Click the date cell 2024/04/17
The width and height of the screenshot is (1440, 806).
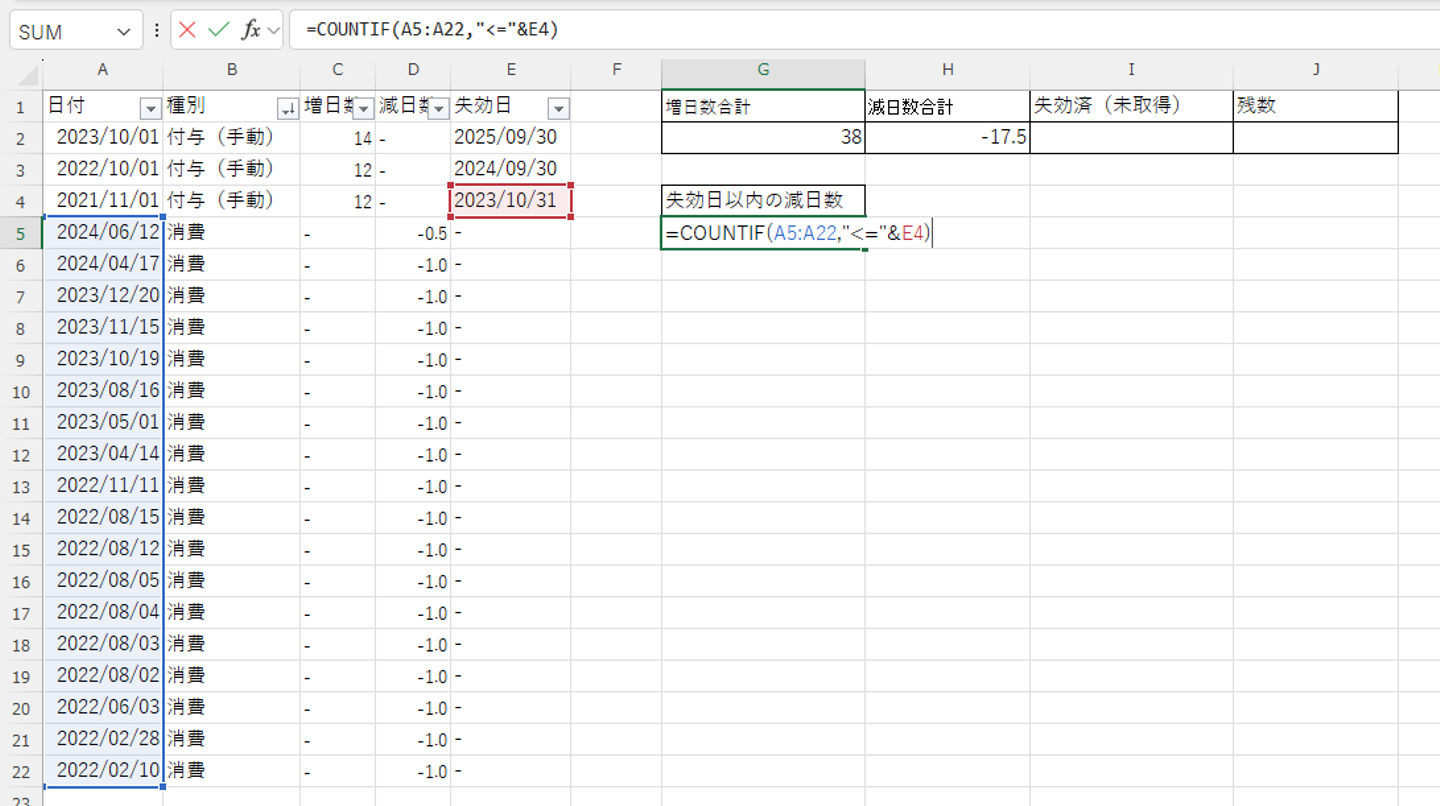click(x=103, y=265)
